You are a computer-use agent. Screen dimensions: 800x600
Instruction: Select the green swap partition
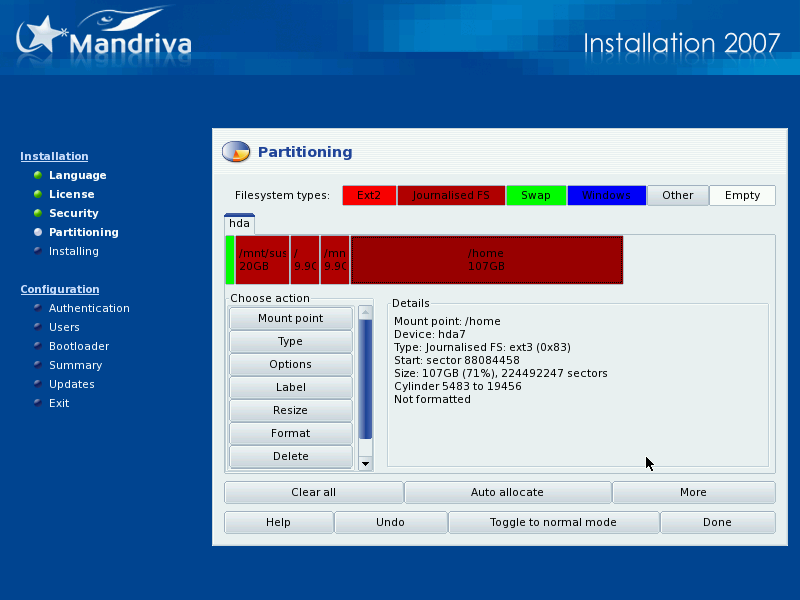click(x=230, y=260)
